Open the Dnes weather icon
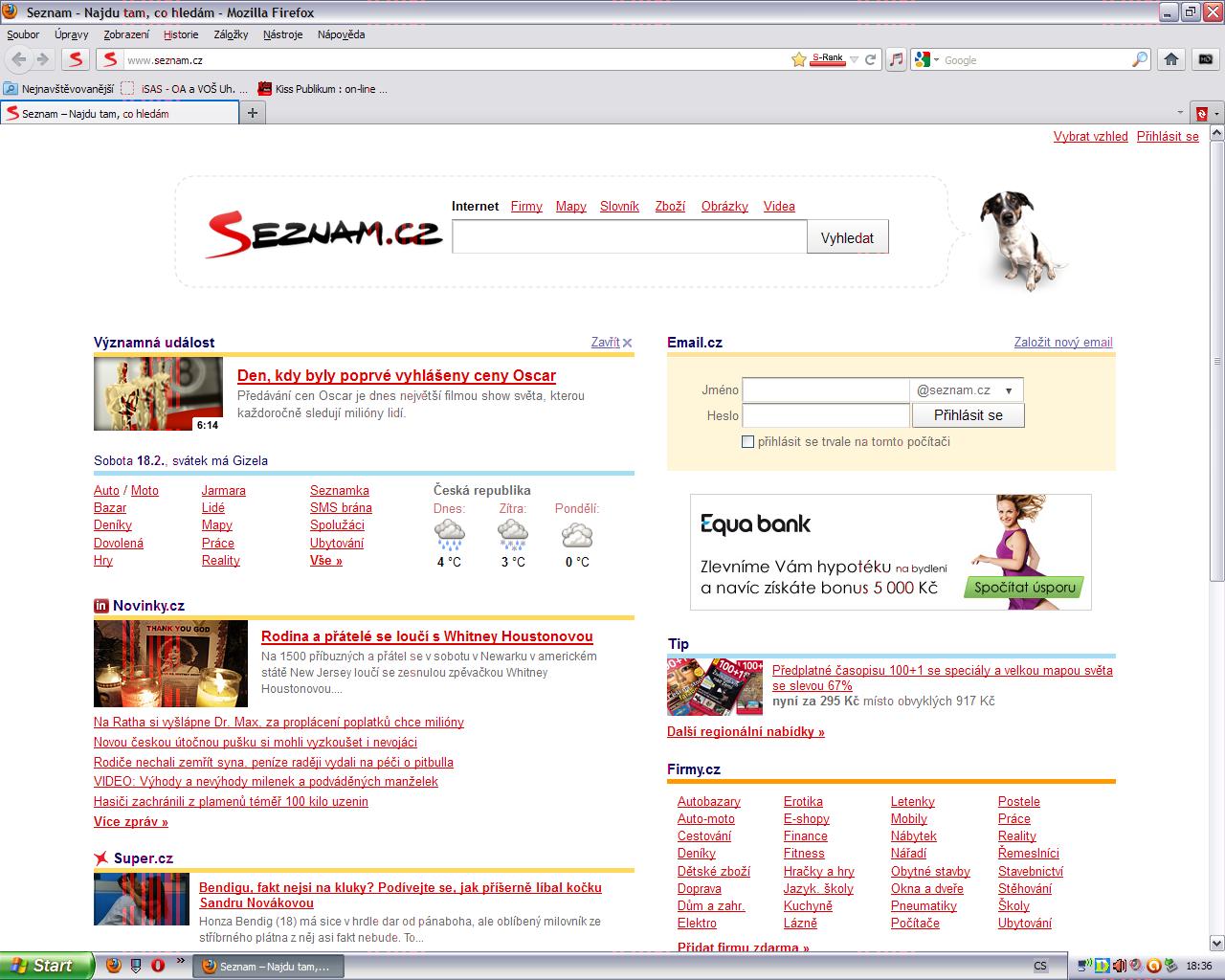 (449, 534)
